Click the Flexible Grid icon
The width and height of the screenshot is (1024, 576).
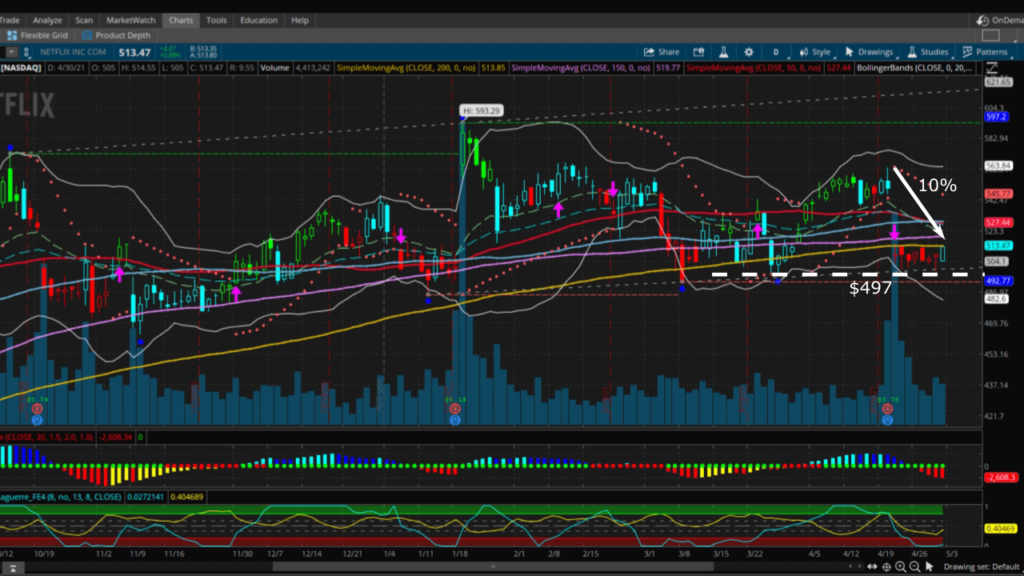point(12,35)
